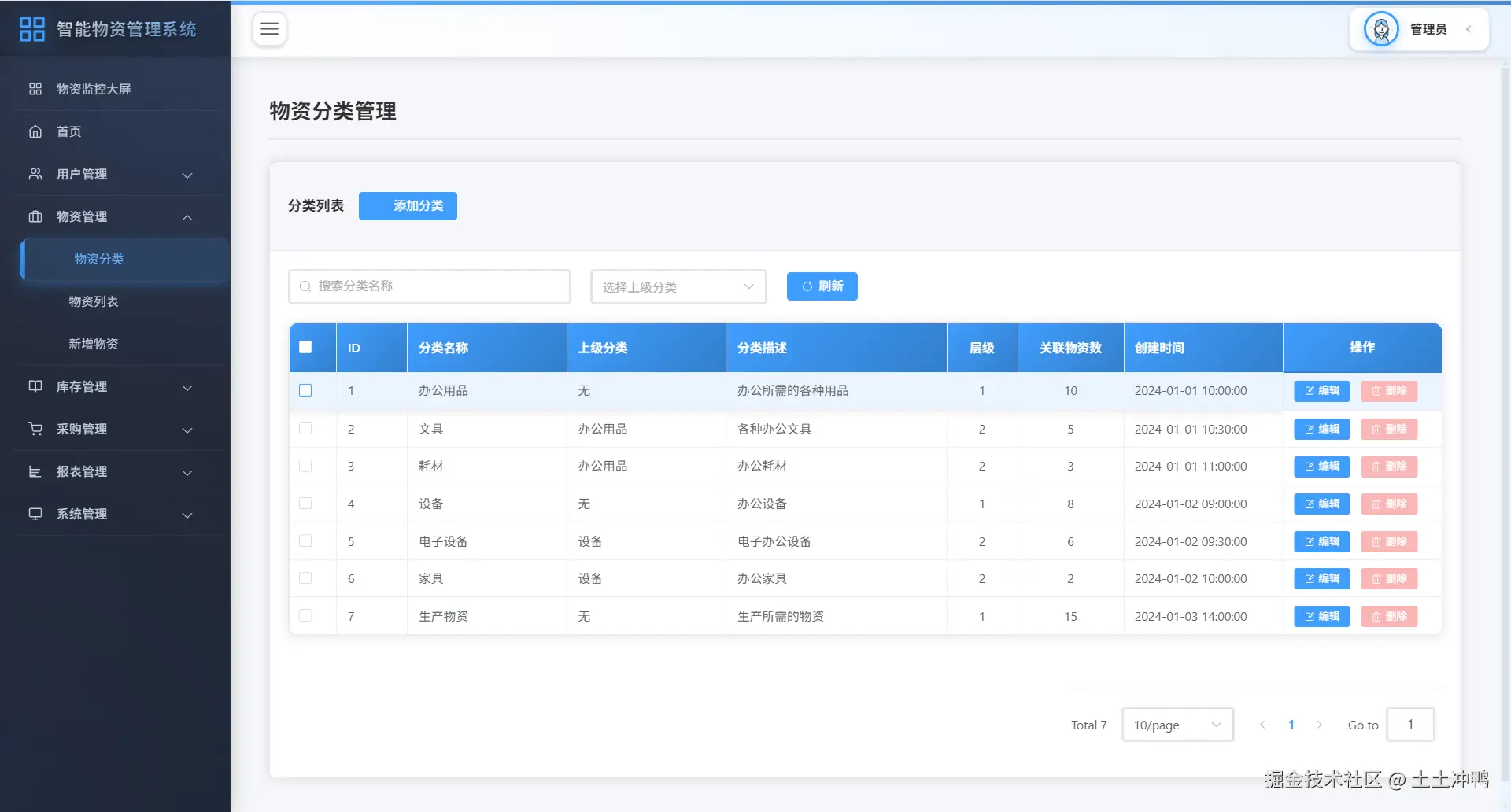Click the 刷新 refresh button
Screen dimensions: 1511x812
[x=822, y=286]
